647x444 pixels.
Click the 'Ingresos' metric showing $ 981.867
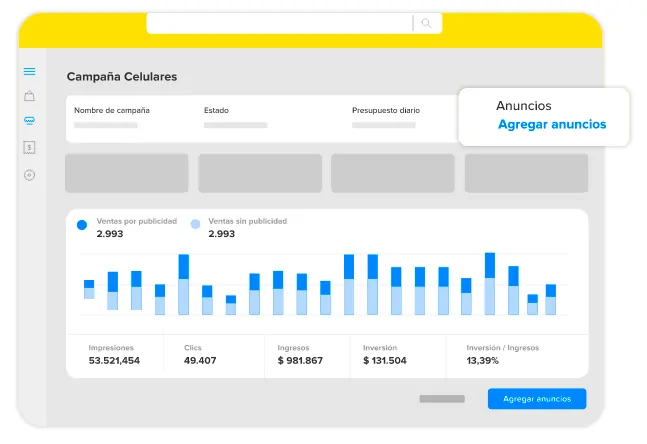click(x=300, y=354)
